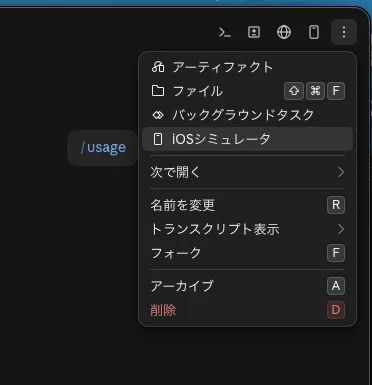Choose アーカイブ from the menu
This screenshot has width=372, height=385.
[x=247, y=286]
